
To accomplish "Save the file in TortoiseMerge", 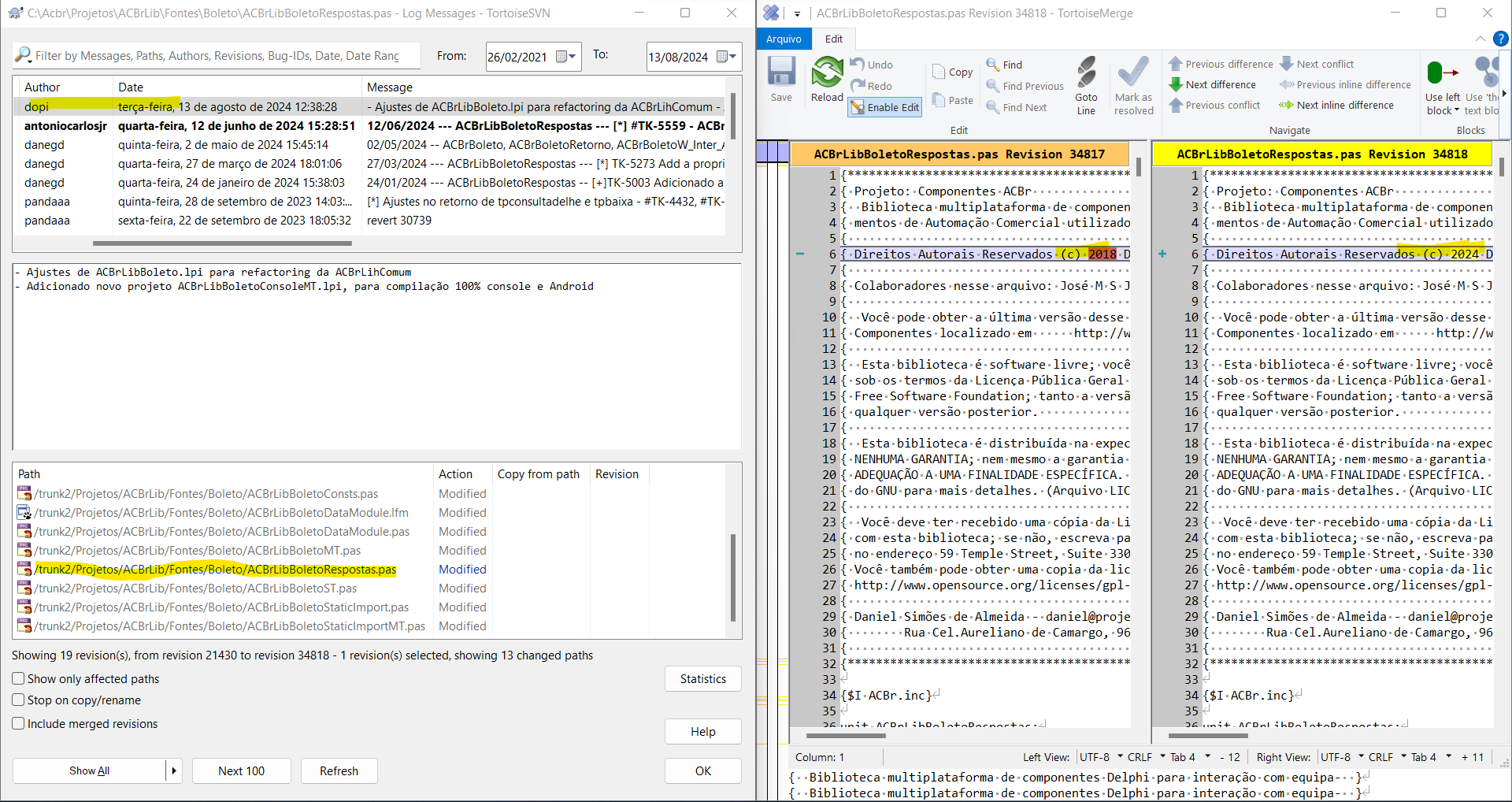I will pos(781,79).
